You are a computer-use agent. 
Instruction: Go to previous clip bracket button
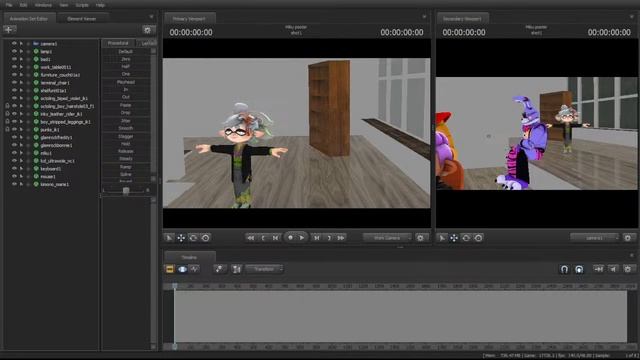click(263, 238)
